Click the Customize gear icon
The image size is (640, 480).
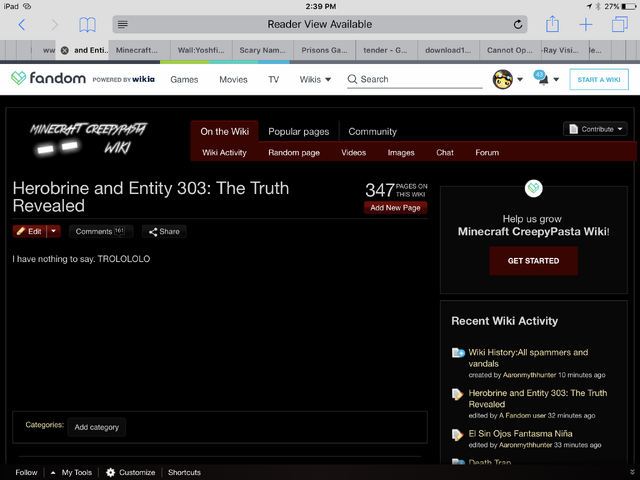tap(111, 472)
